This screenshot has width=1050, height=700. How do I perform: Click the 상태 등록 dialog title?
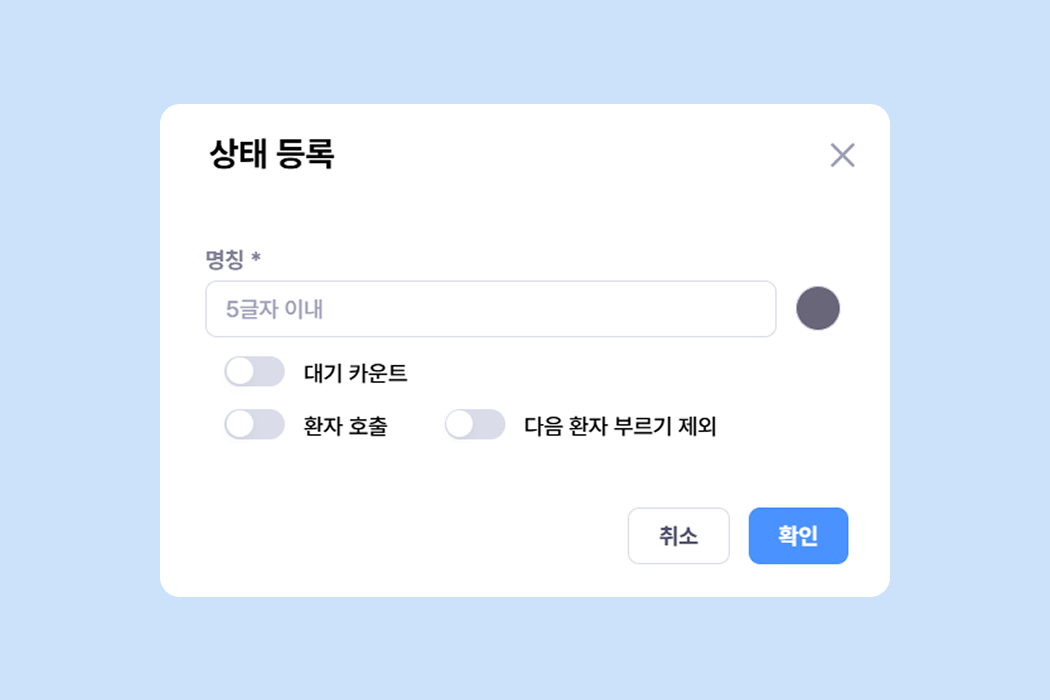pyautogui.click(x=271, y=155)
